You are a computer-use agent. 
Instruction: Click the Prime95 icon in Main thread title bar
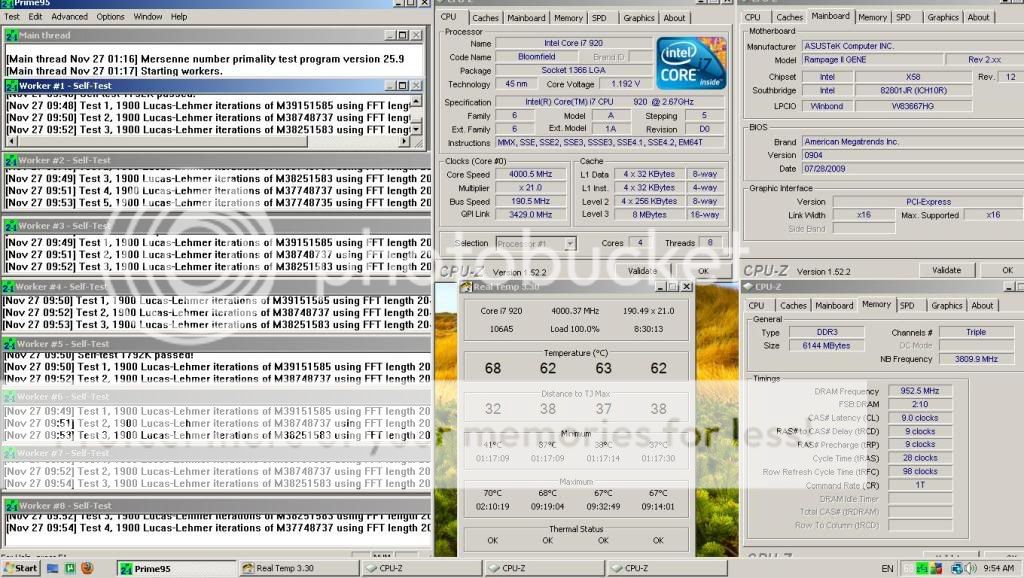tap(11, 36)
